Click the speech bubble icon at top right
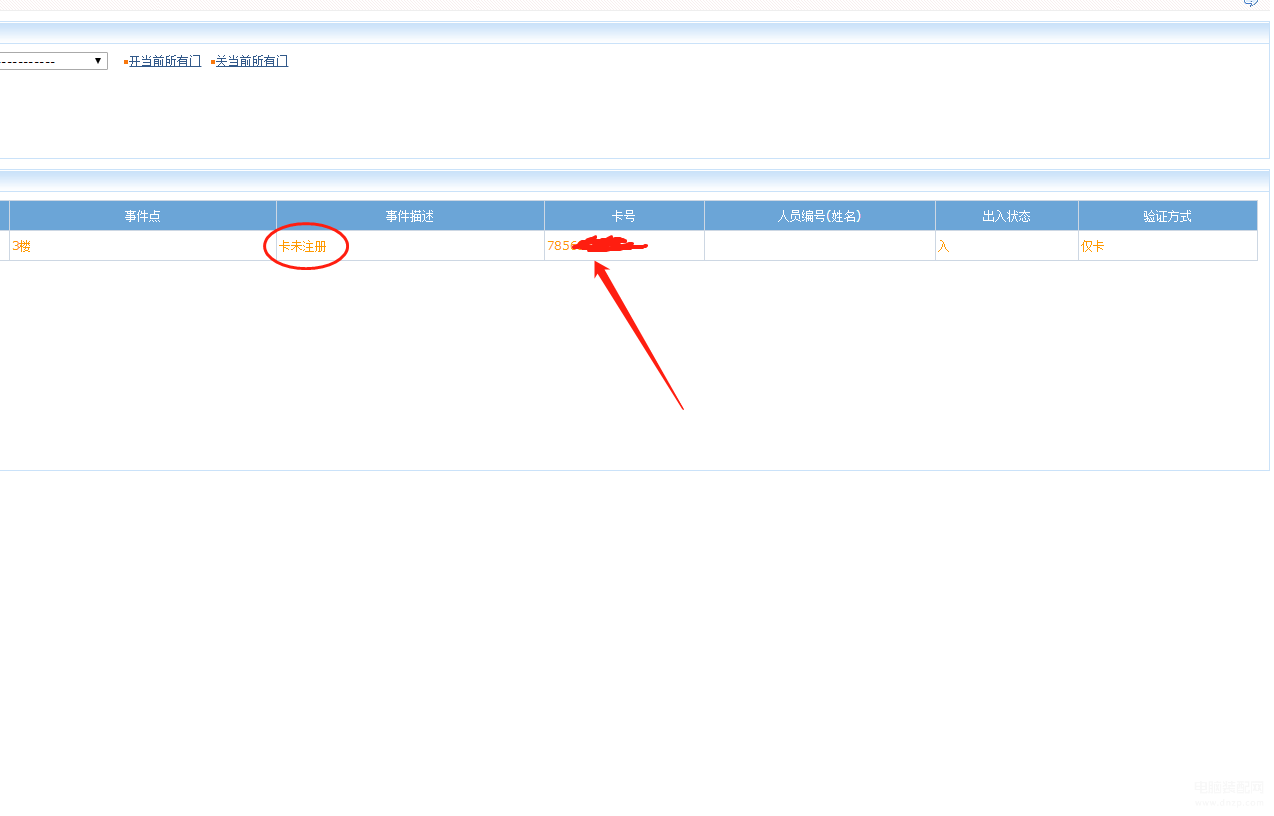 (x=1251, y=3)
